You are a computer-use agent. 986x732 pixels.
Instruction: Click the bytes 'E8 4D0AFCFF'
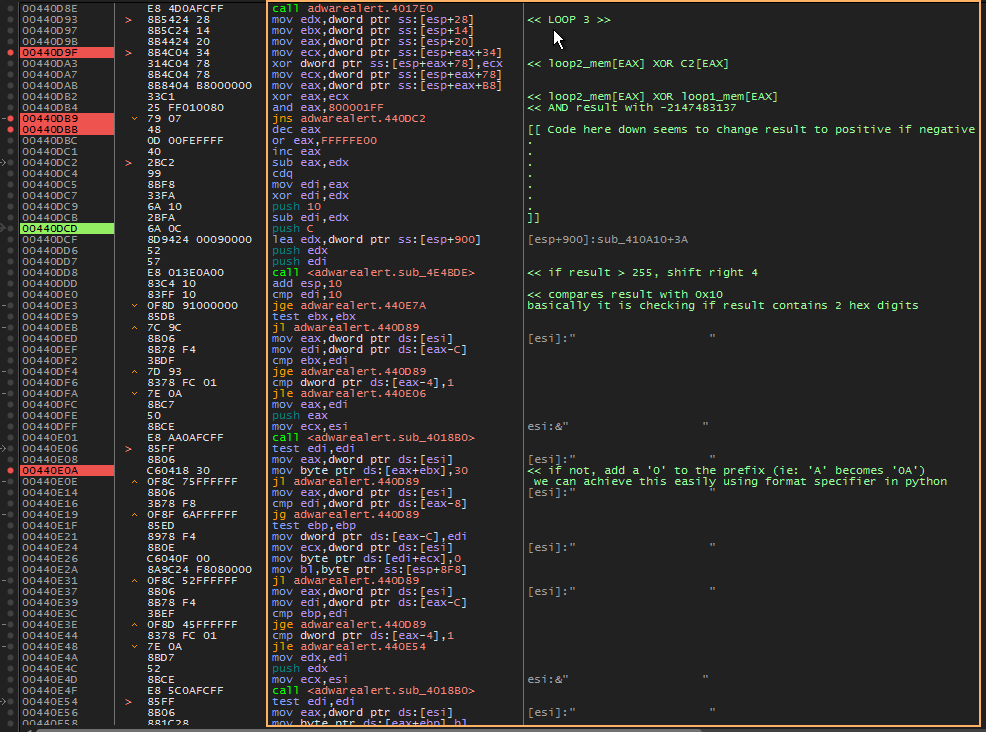pyautogui.click(x=184, y=9)
